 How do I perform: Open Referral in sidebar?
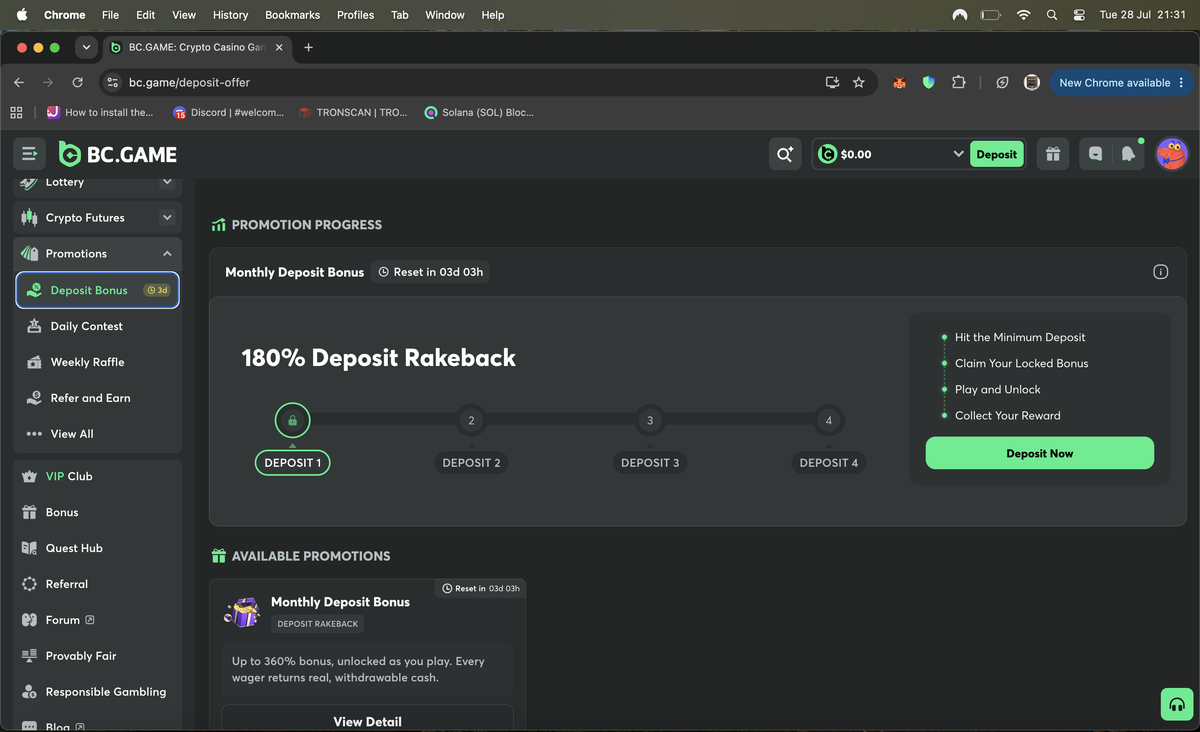point(98,584)
